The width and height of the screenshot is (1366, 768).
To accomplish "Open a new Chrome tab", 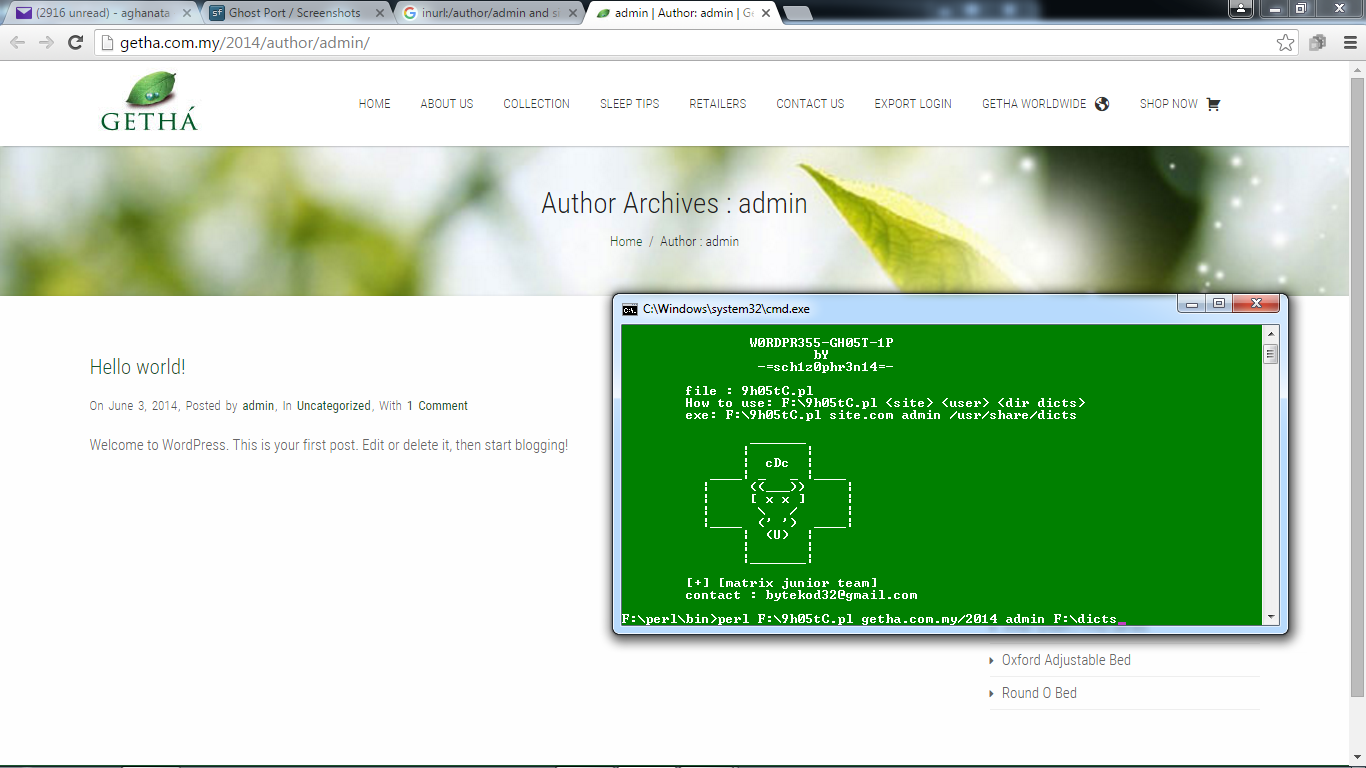I will click(x=797, y=13).
